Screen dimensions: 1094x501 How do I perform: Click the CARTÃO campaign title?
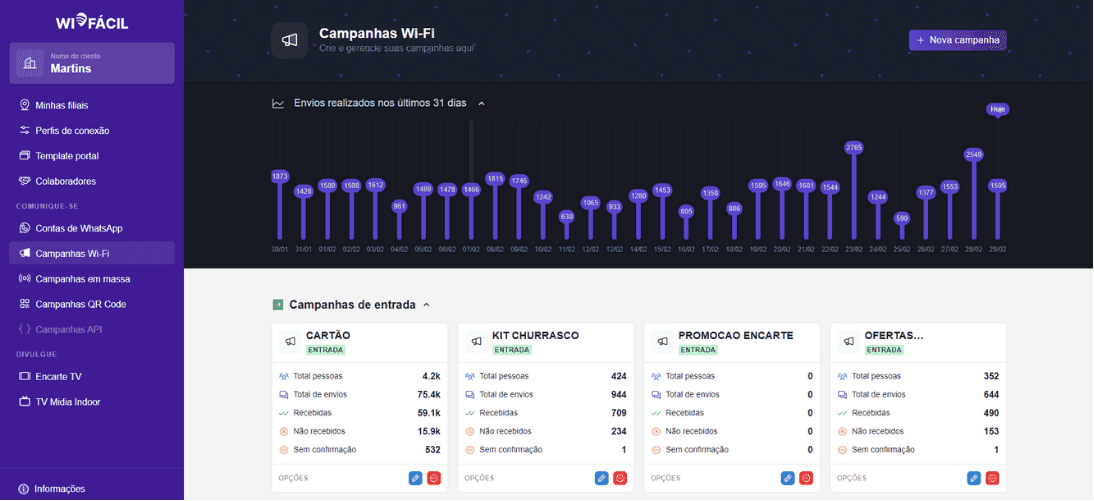(328, 335)
